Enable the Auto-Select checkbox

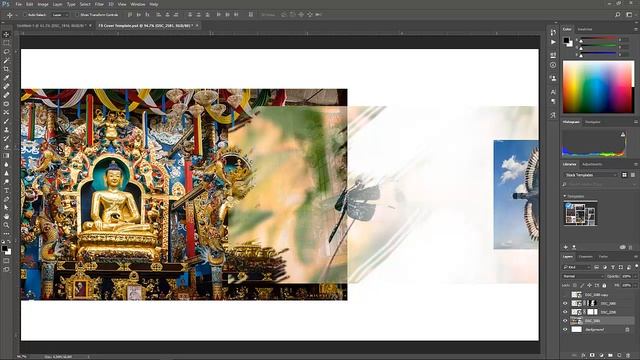24,15
